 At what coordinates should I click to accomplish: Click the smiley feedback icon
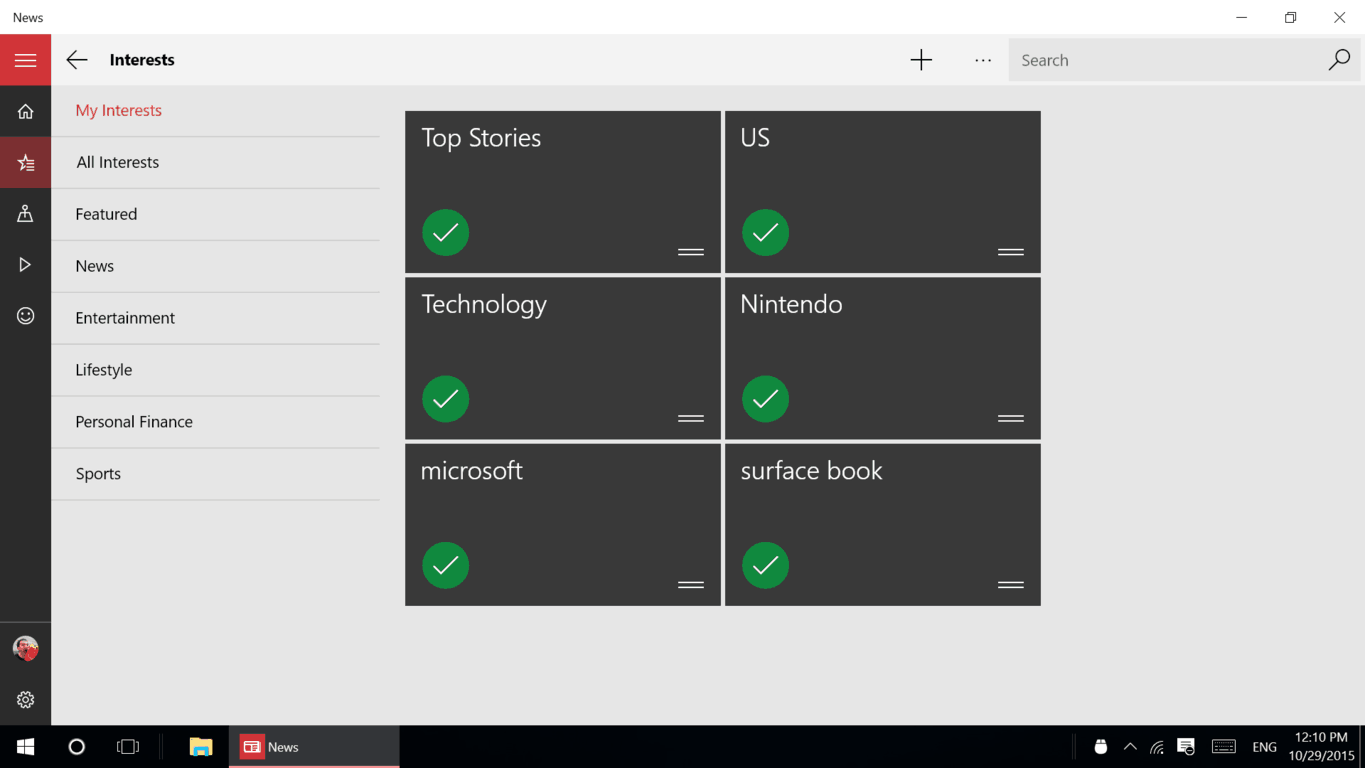pyautogui.click(x=25, y=316)
